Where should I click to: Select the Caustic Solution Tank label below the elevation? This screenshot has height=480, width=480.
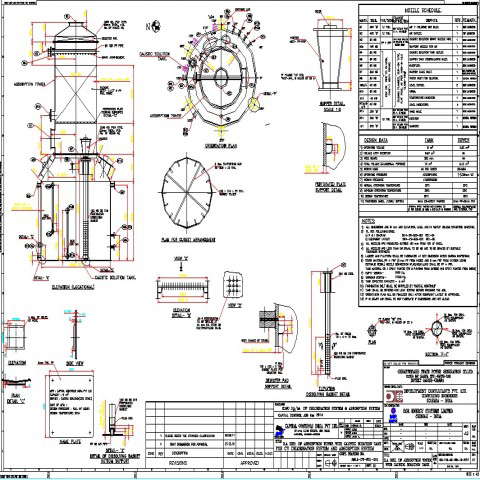[115, 278]
